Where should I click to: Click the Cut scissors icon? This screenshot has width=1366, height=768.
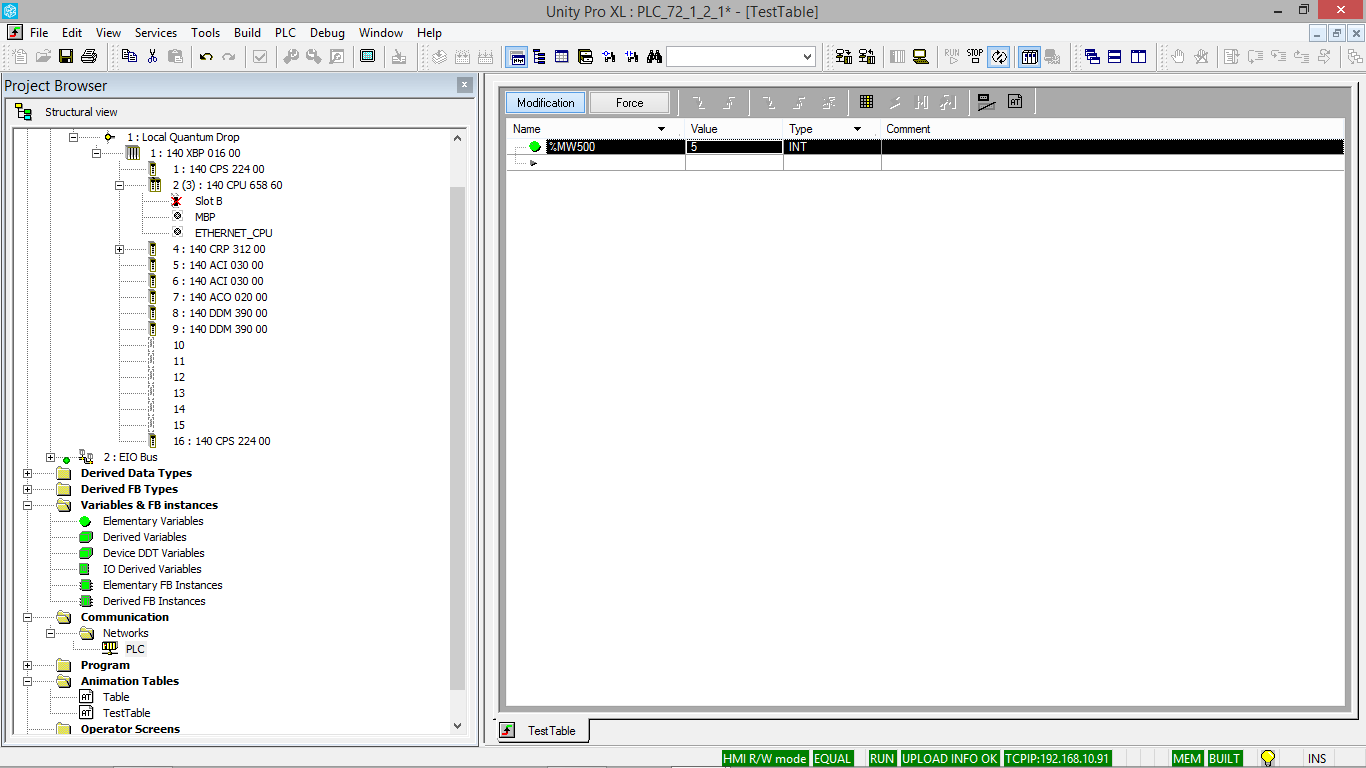[152, 56]
